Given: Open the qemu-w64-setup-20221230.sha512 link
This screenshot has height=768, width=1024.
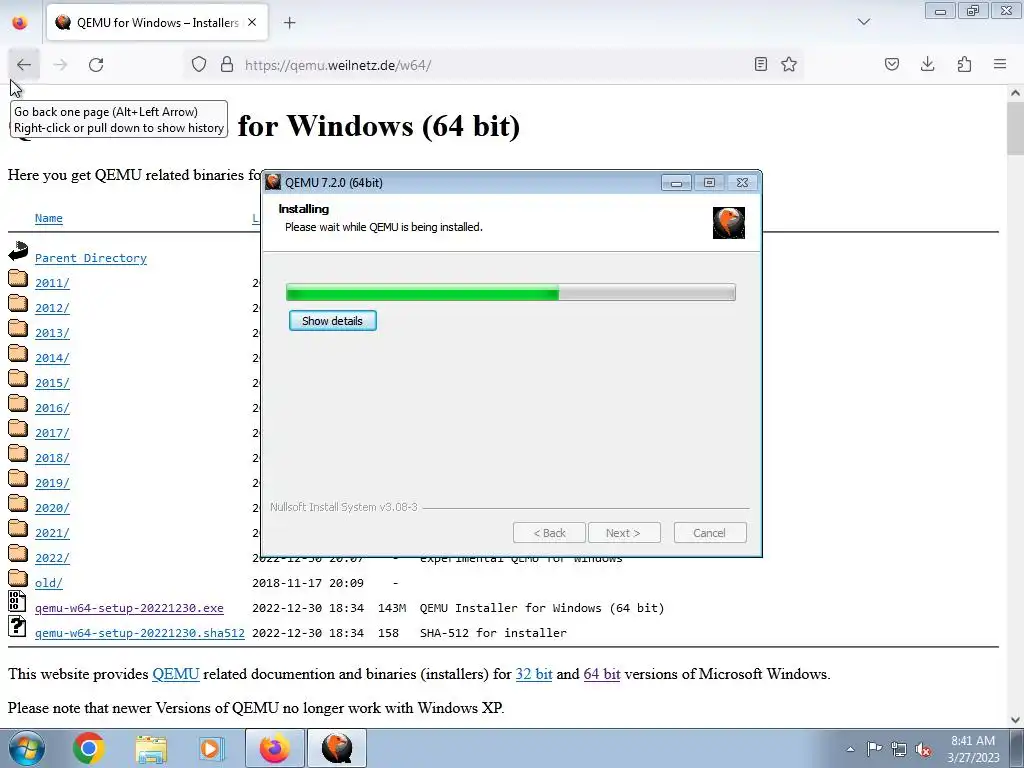Looking at the screenshot, I should (140, 633).
